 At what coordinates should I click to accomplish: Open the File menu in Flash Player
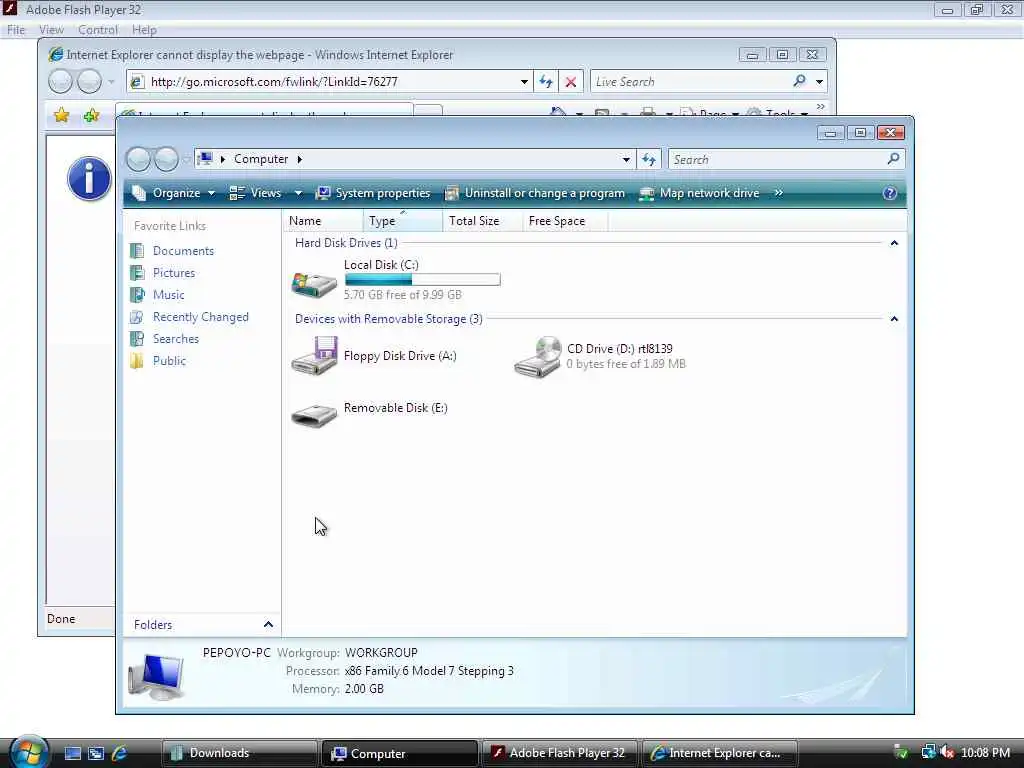click(x=16, y=30)
